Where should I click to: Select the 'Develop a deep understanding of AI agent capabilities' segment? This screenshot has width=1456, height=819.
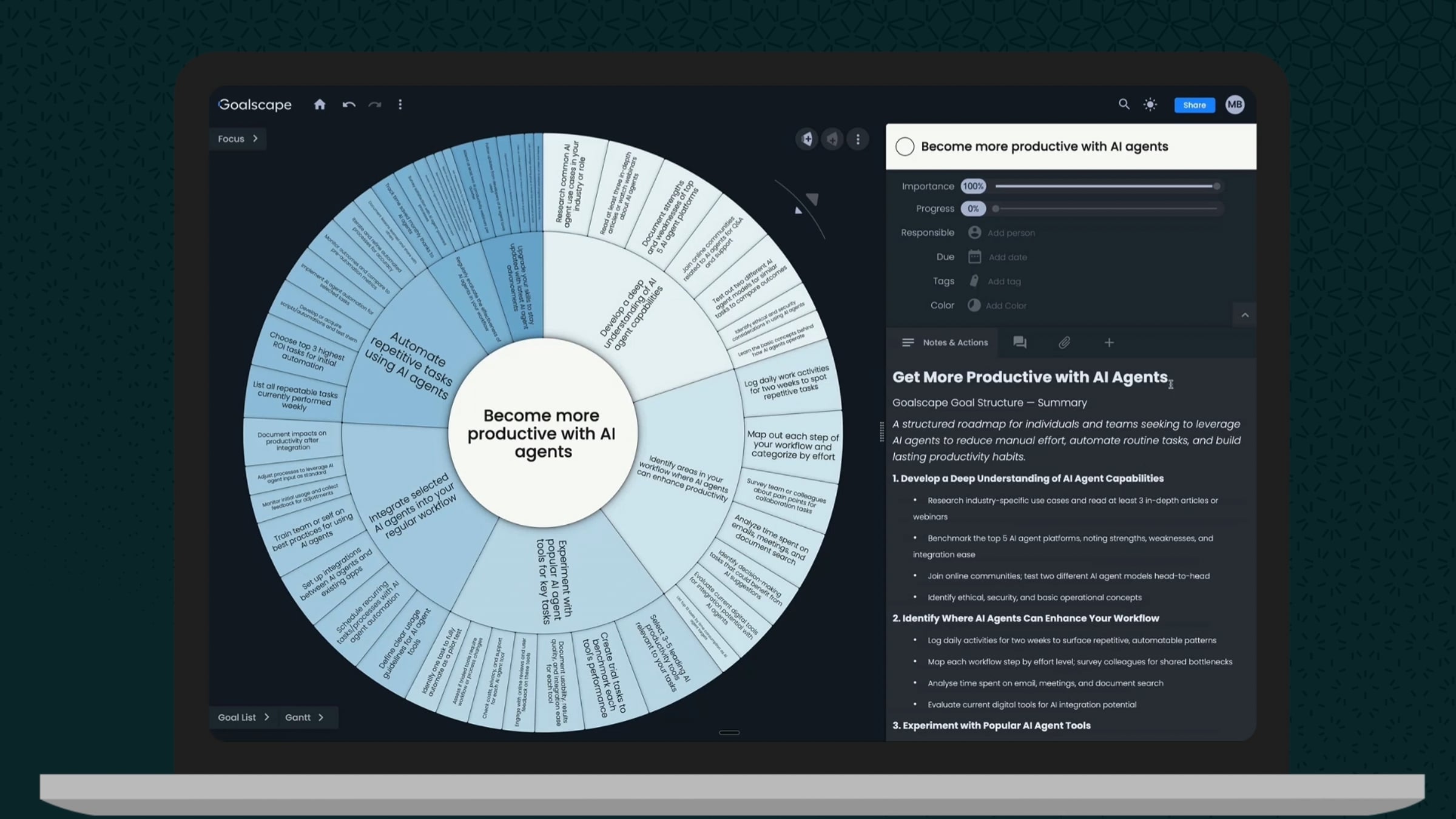tap(631, 314)
